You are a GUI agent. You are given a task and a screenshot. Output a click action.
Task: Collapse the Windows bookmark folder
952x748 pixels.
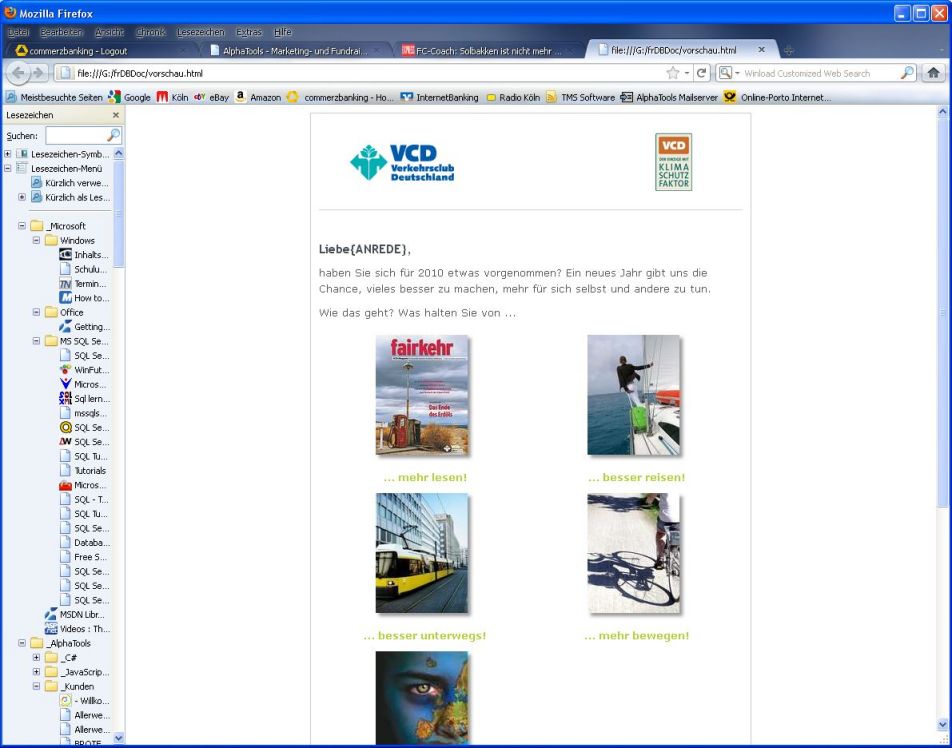tap(36, 240)
